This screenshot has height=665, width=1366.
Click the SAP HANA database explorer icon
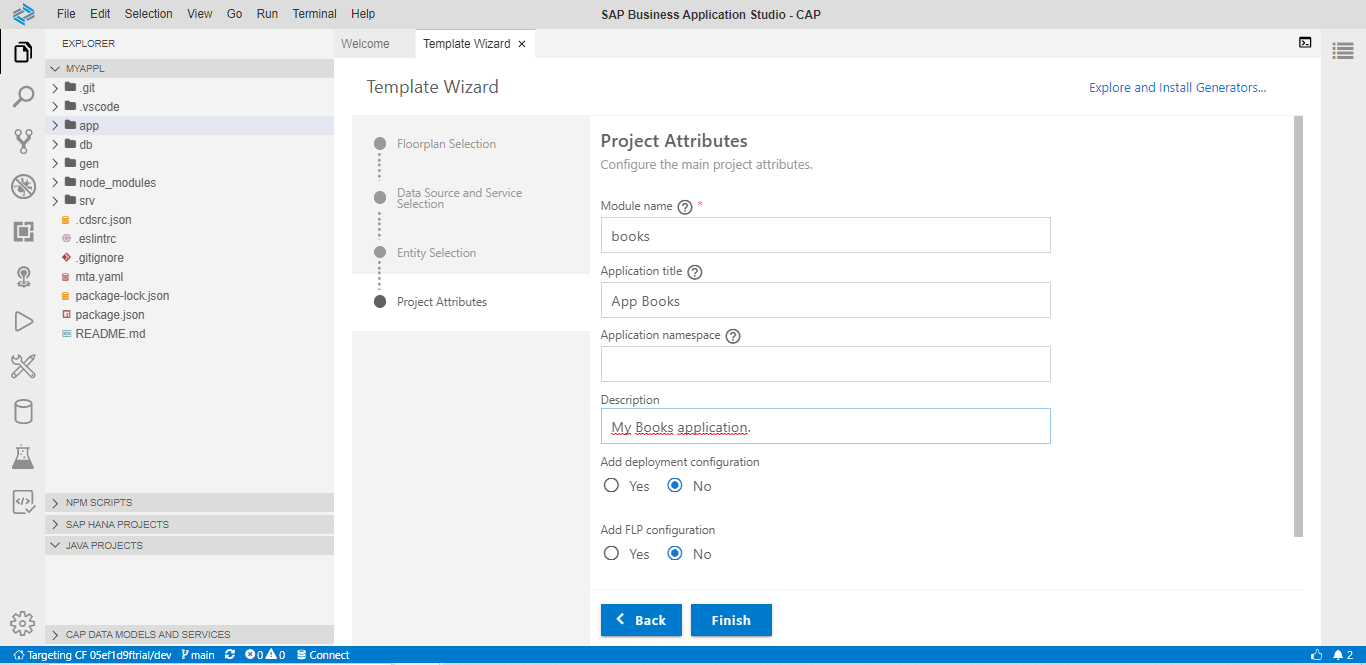pos(22,411)
